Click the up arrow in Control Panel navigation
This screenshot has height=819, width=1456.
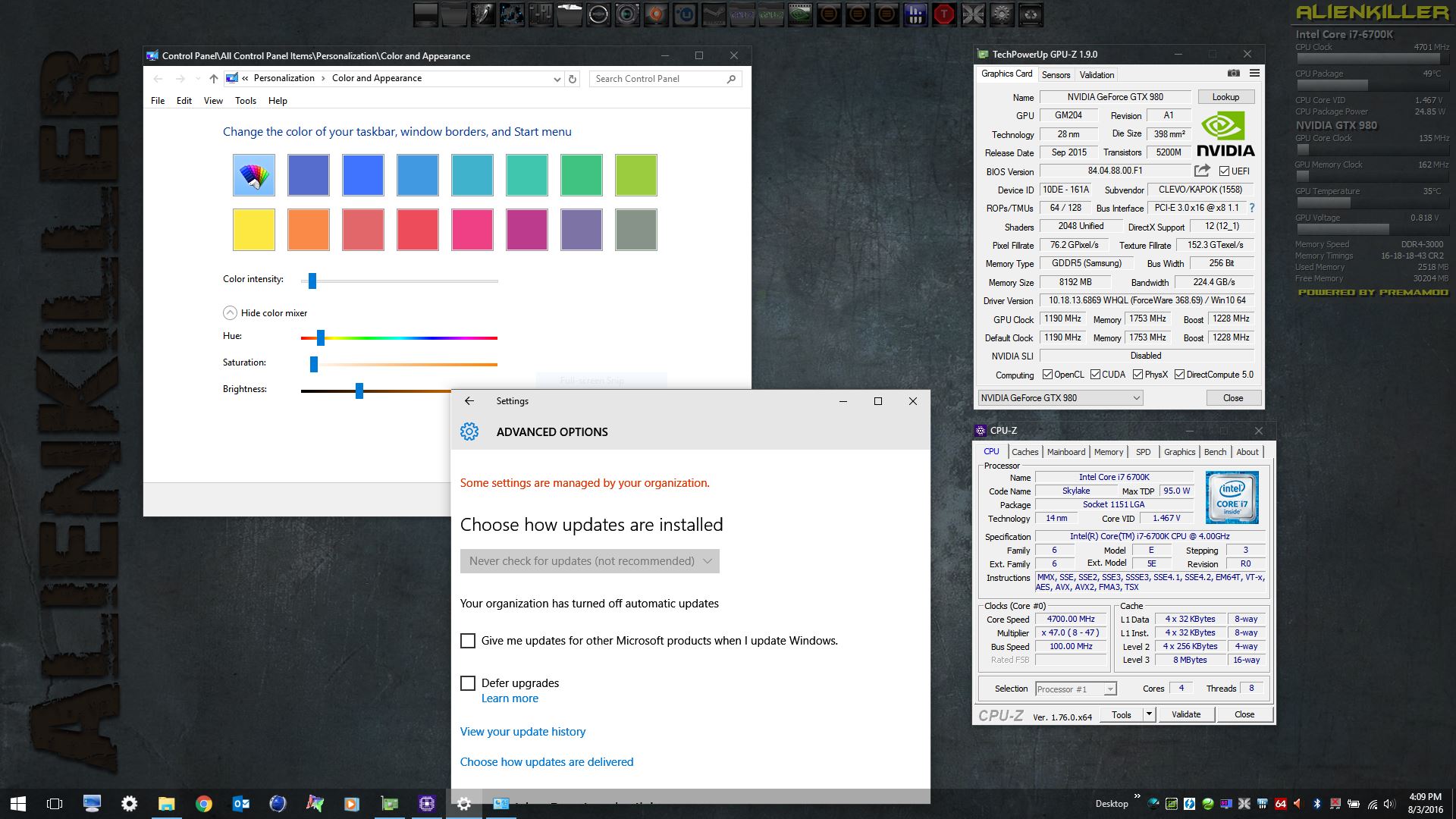[214, 79]
